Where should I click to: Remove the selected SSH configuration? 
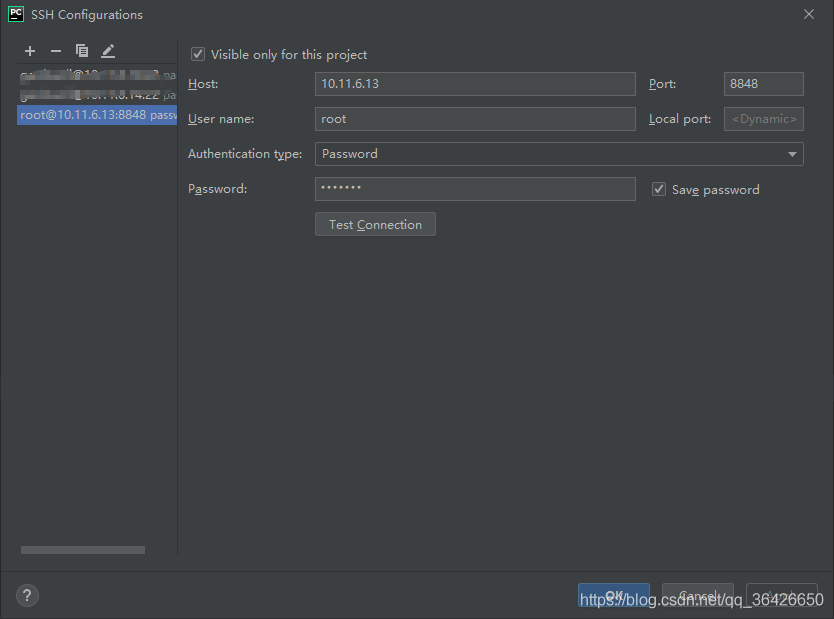(x=56, y=51)
